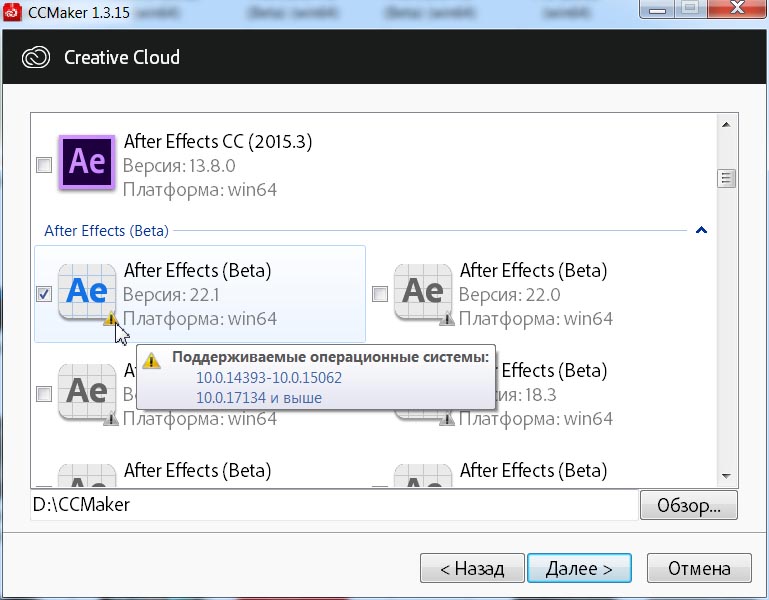Click the Назад back button
769x600 pixels.
(x=472, y=568)
